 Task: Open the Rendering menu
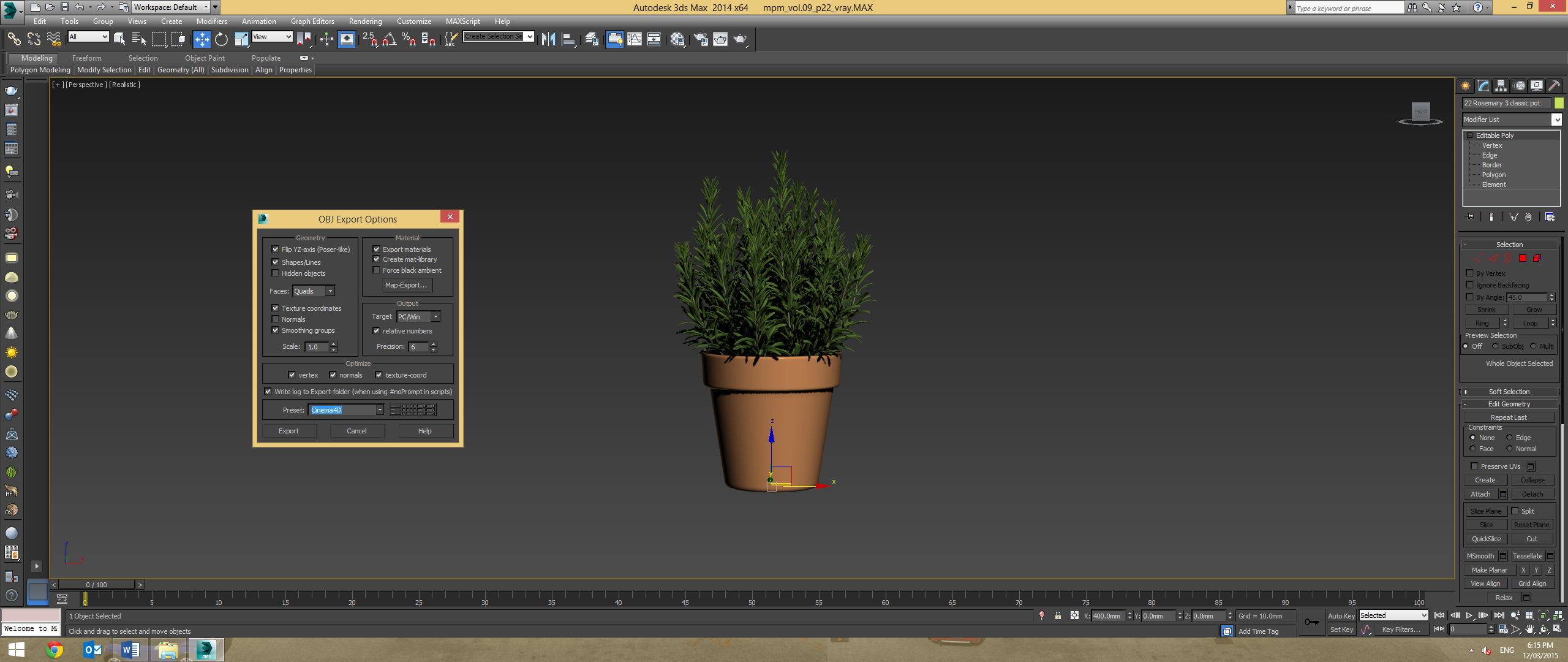tap(365, 21)
